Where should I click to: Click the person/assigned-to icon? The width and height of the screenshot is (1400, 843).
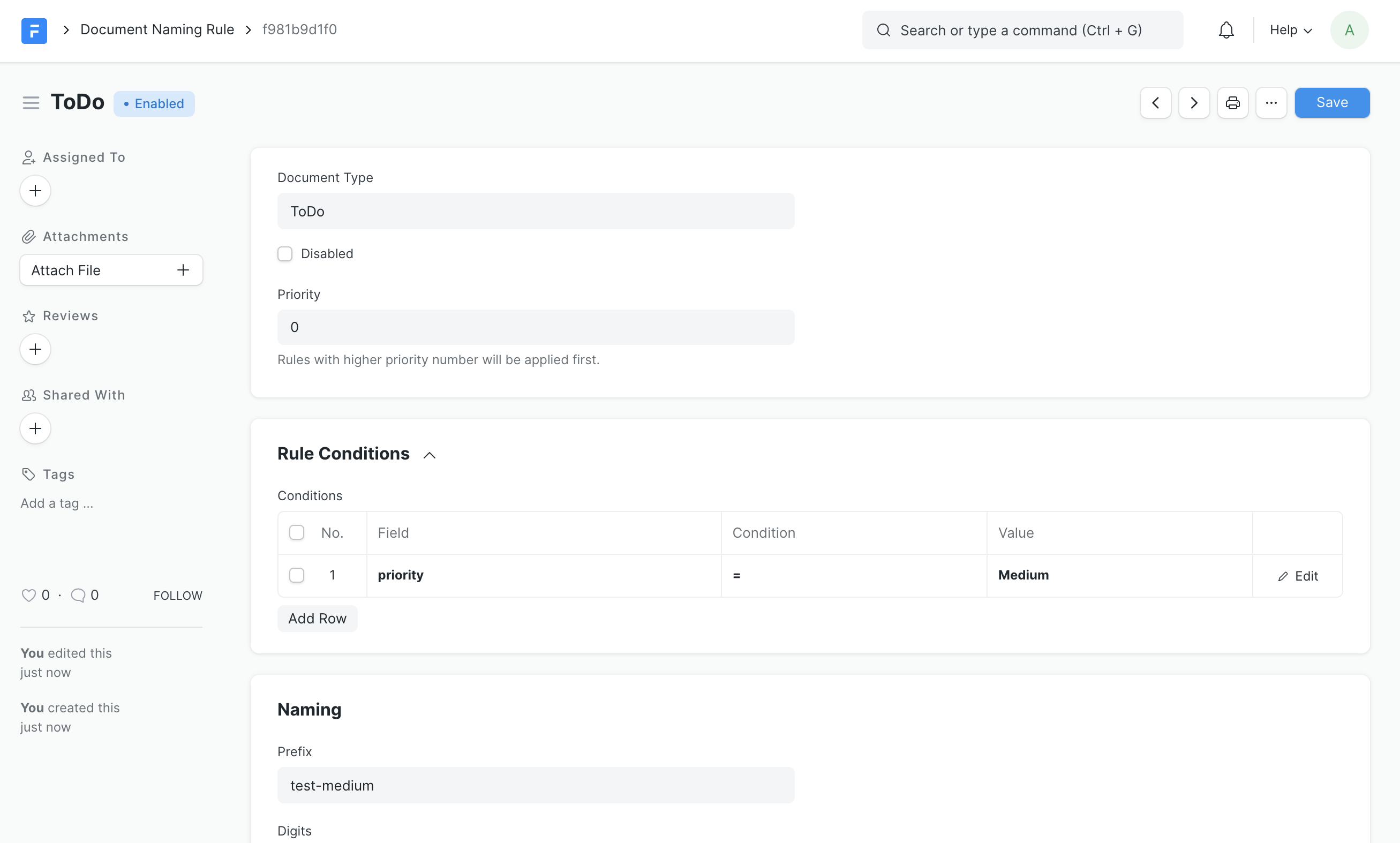29,157
